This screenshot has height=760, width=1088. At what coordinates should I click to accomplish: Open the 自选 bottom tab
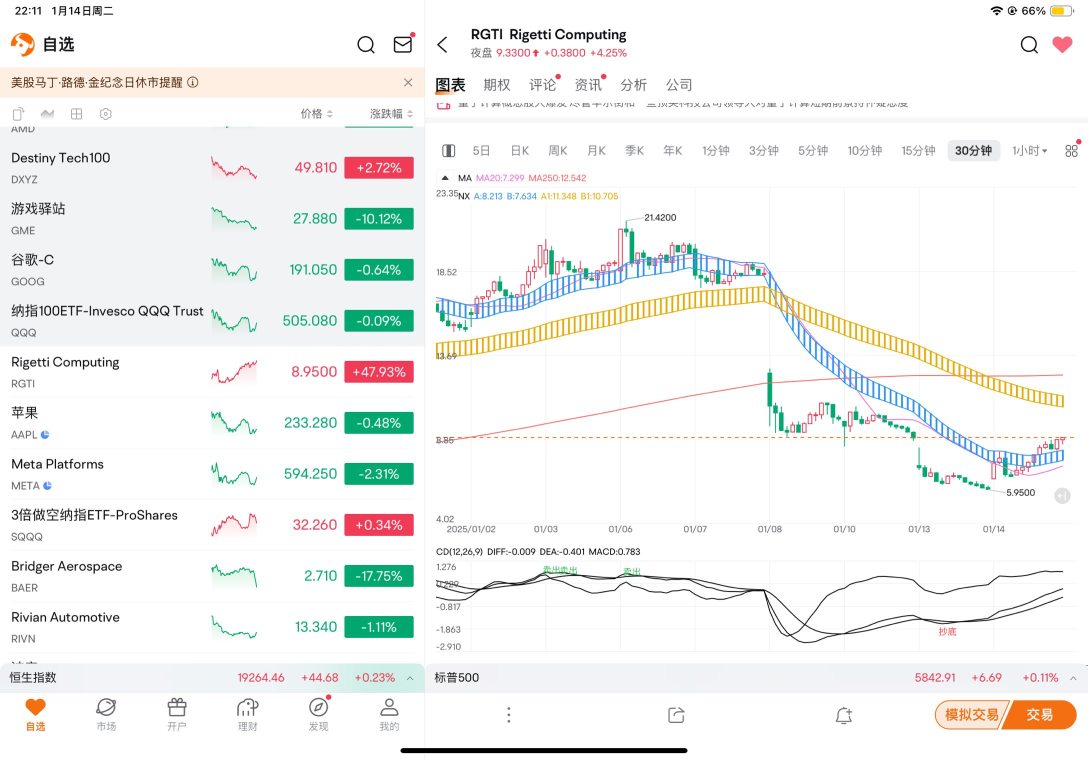(35, 715)
